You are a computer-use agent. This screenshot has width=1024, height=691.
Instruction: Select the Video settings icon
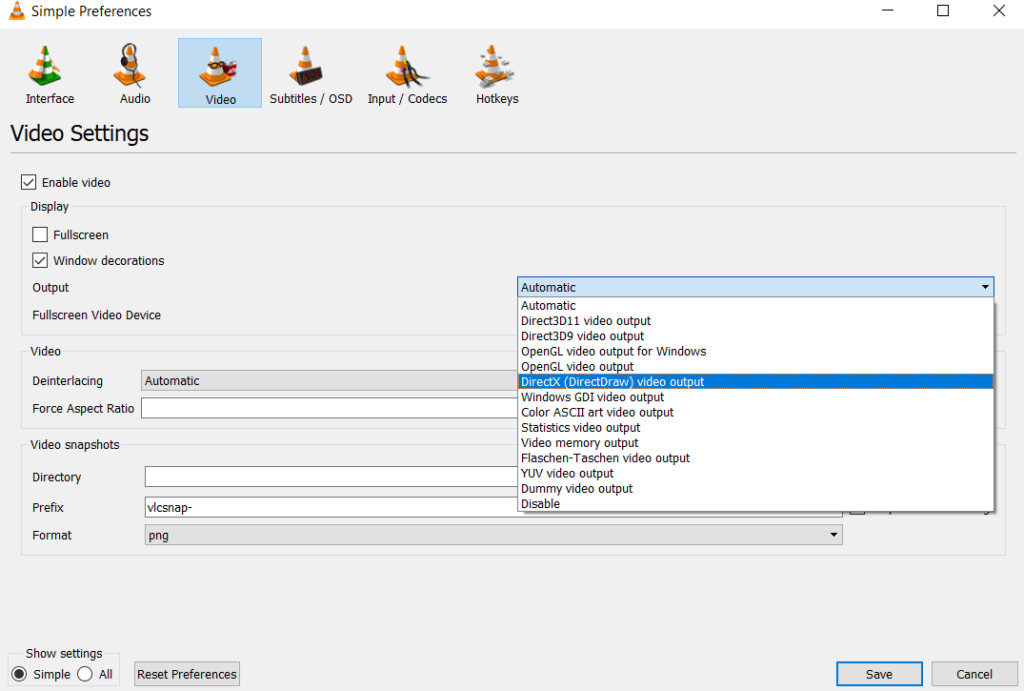219,72
